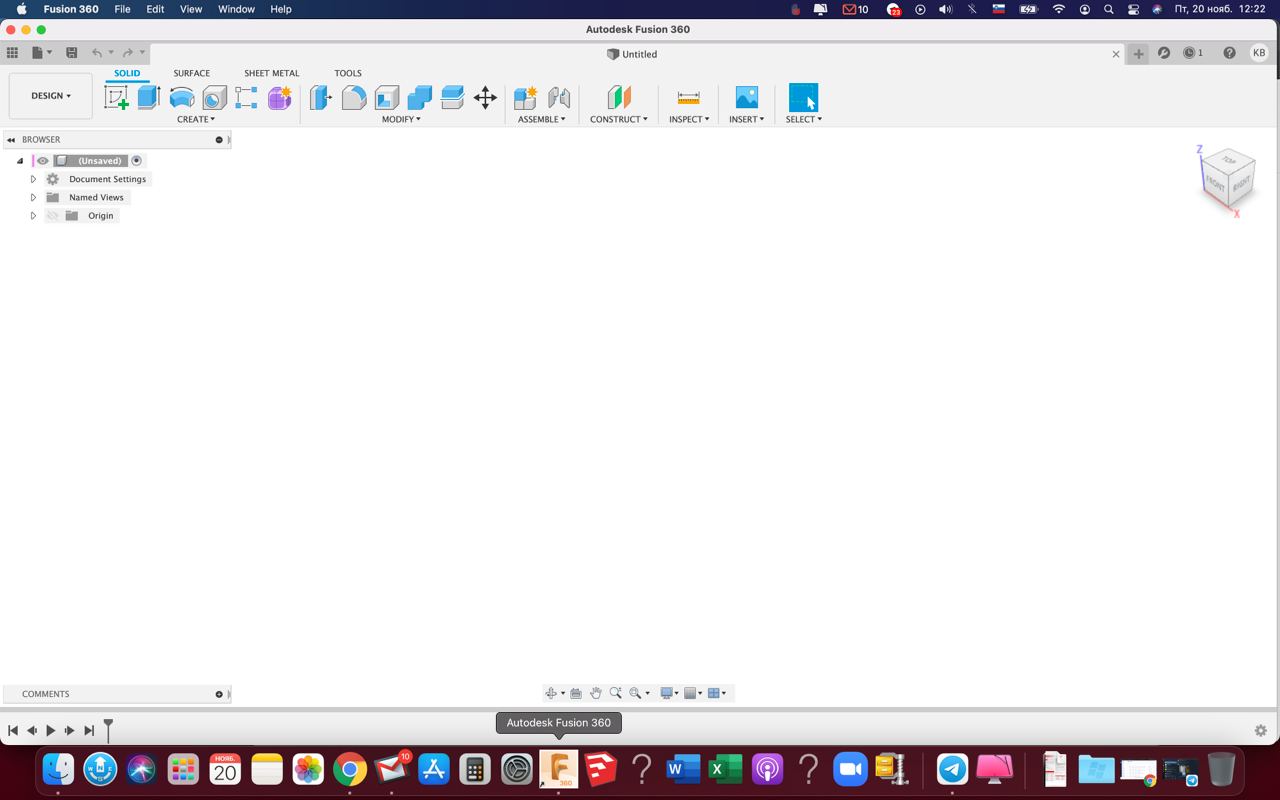This screenshot has width=1280, height=800.
Task: Add a new design tab
Action: tap(1138, 54)
